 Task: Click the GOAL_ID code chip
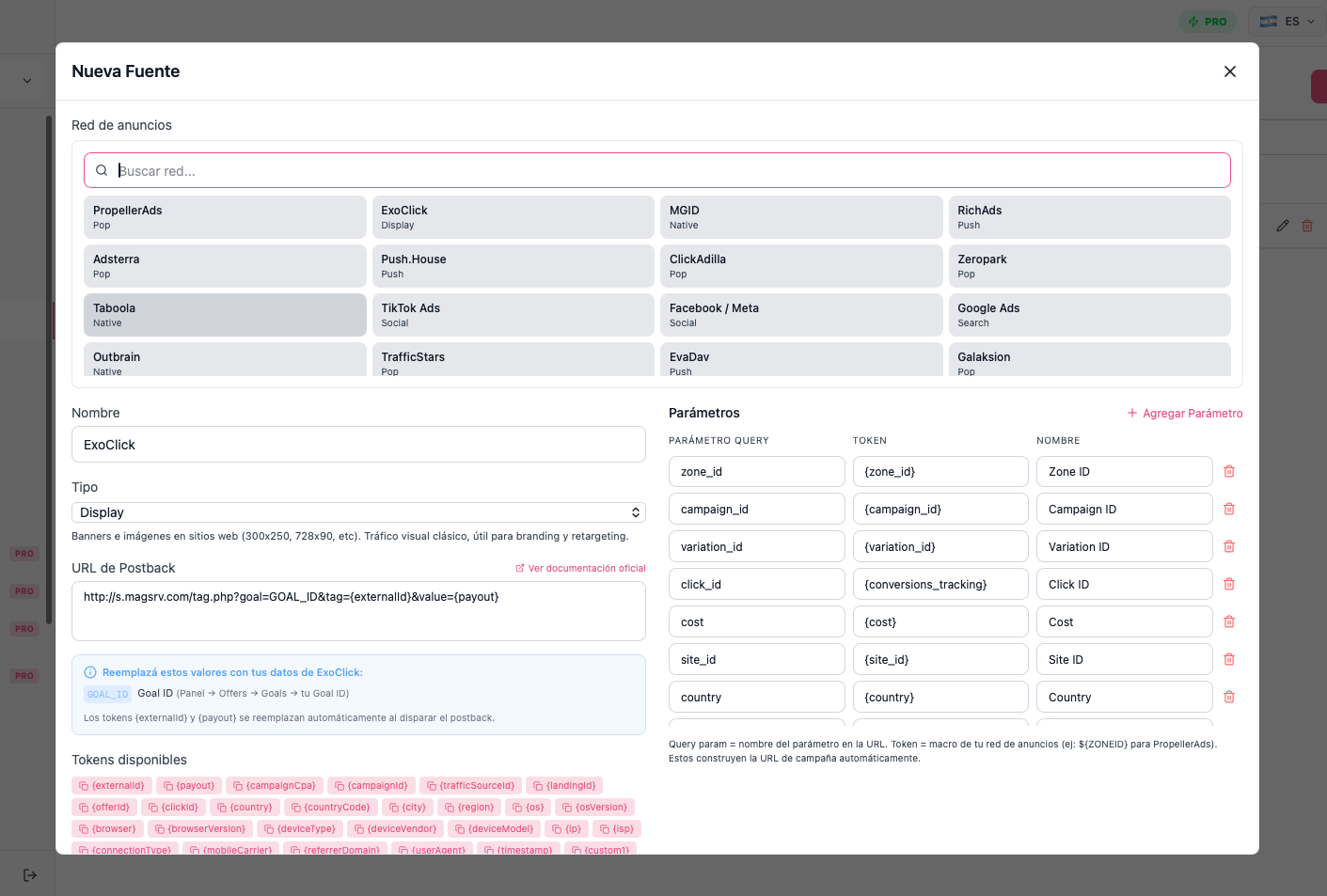[x=108, y=695]
